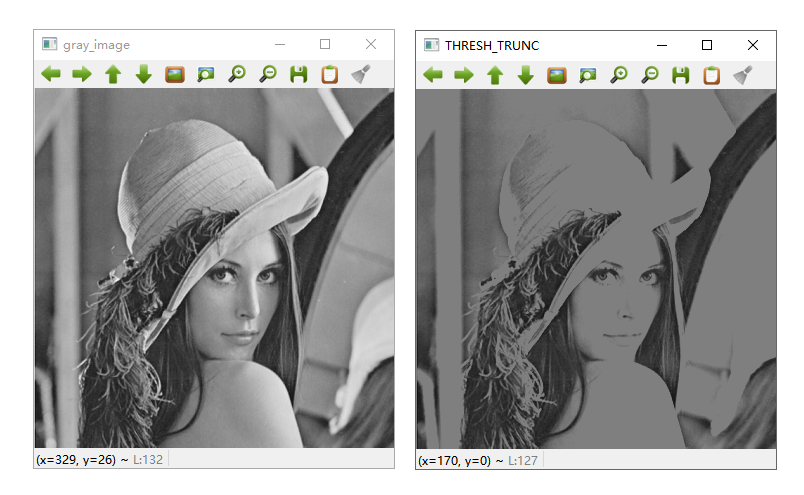Save current image in gray_image window
The height and width of the screenshot is (495, 804).
coord(299,74)
